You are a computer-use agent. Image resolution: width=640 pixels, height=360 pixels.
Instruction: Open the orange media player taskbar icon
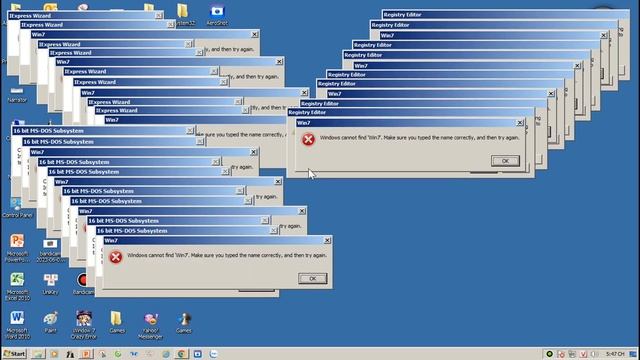[x=54, y=354]
